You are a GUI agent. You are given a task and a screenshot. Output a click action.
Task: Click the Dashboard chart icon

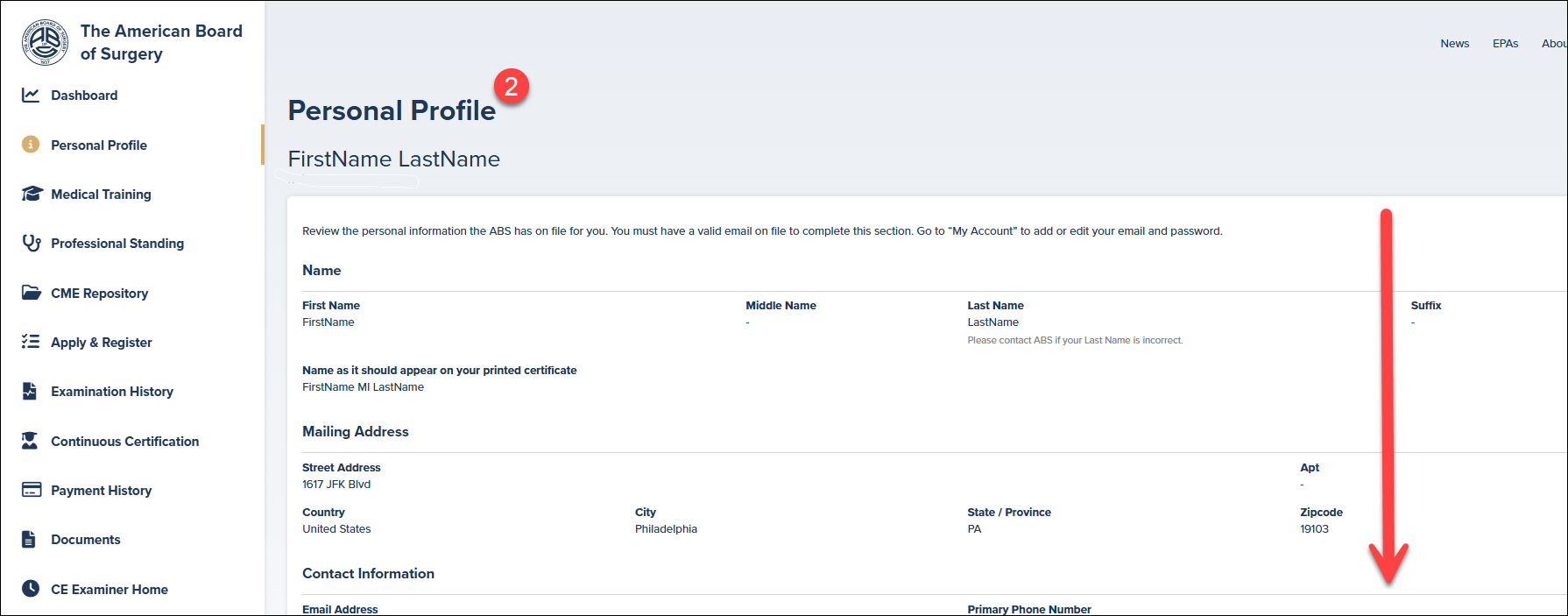pos(31,95)
